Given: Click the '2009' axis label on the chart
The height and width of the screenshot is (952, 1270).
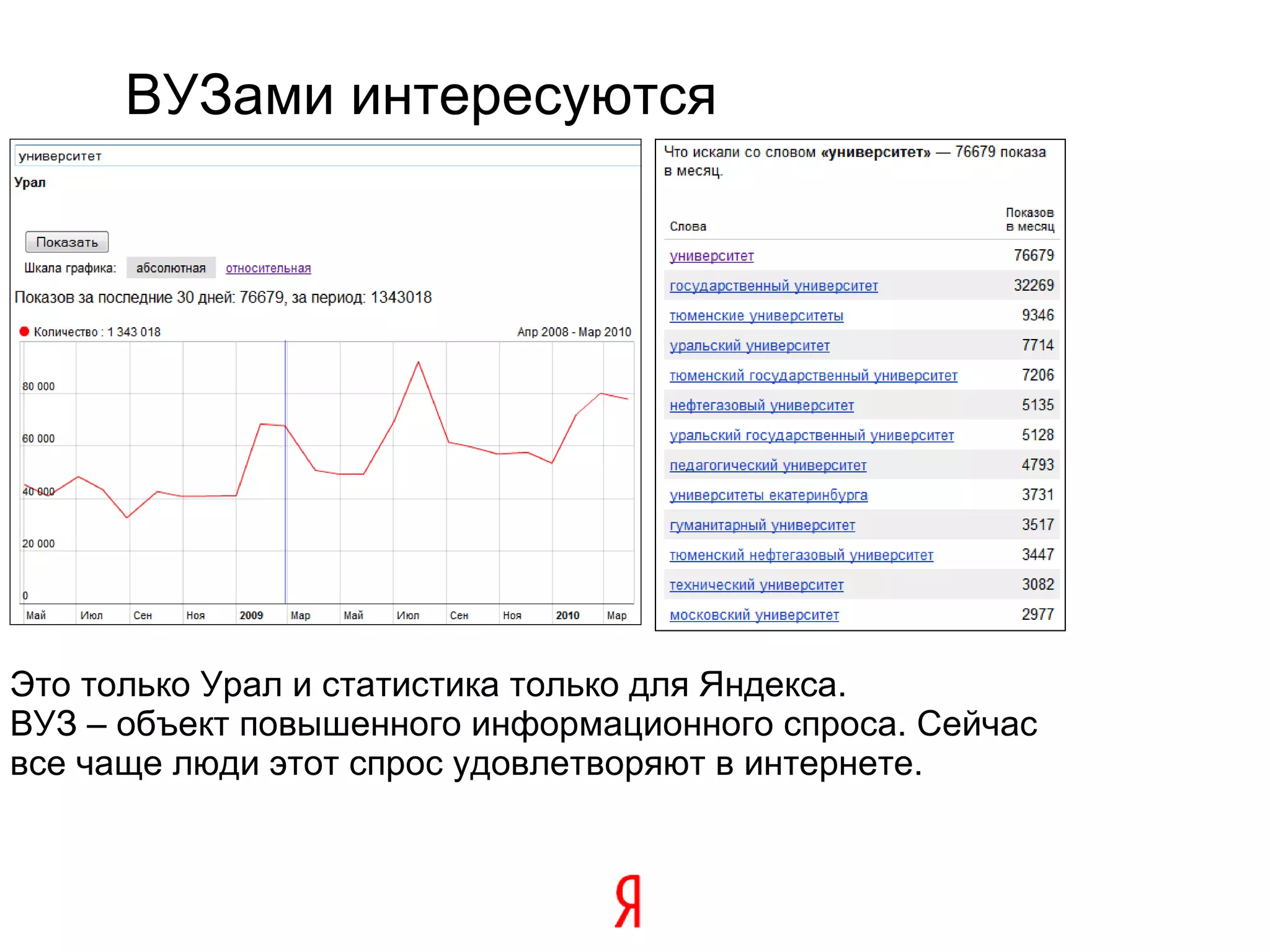Looking at the screenshot, I should pyautogui.click(x=251, y=615).
